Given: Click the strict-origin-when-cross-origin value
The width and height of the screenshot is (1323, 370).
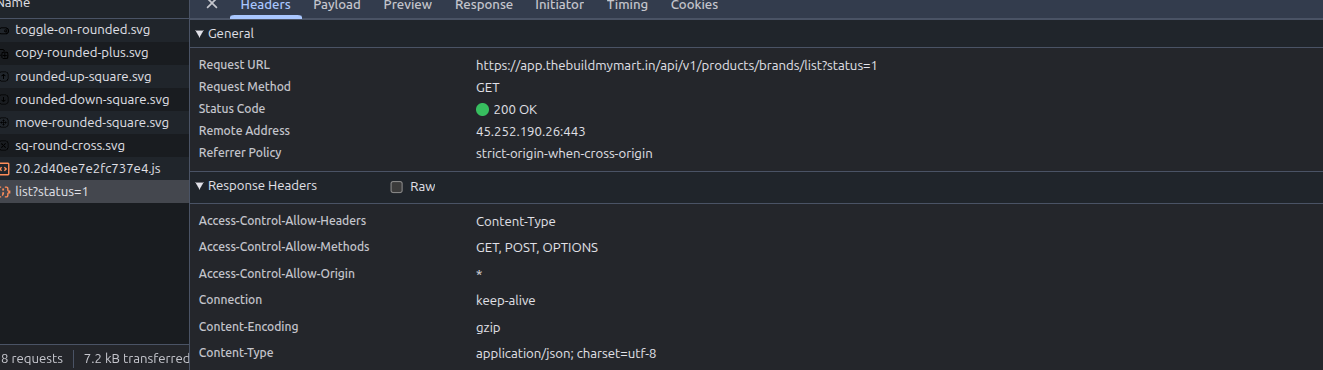Looking at the screenshot, I should click(564, 153).
